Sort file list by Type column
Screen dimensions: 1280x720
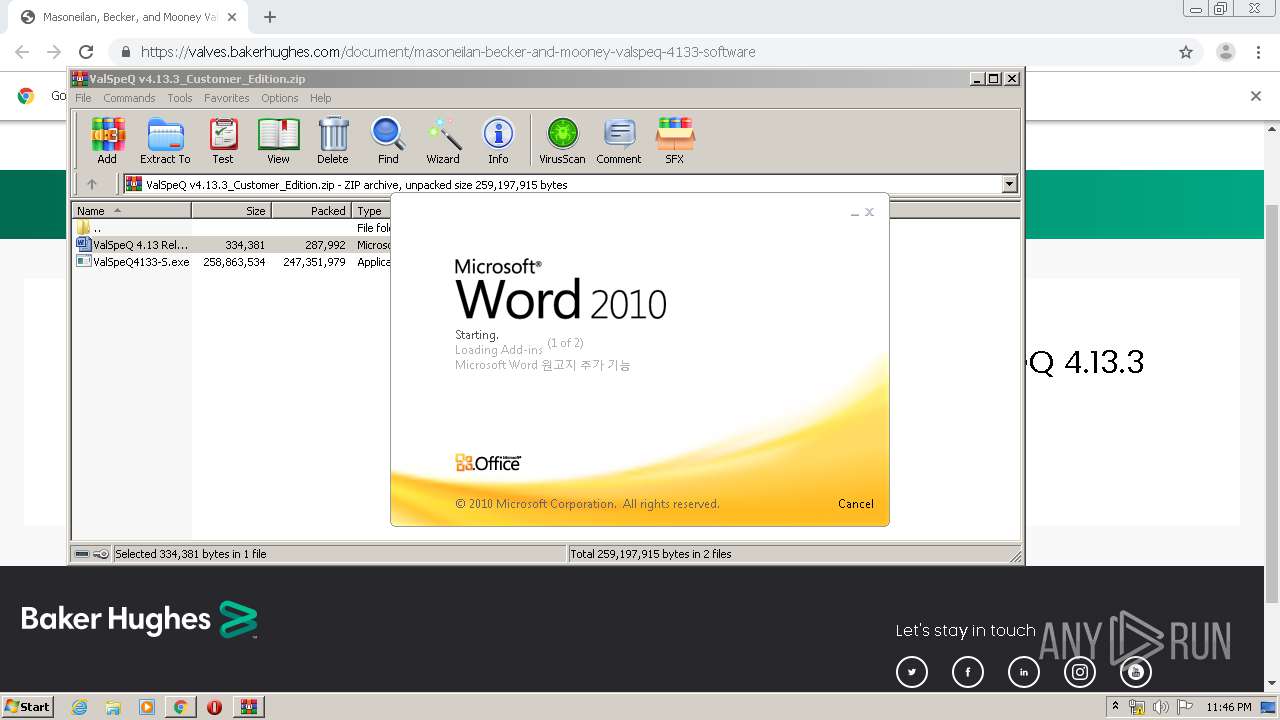click(371, 211)
